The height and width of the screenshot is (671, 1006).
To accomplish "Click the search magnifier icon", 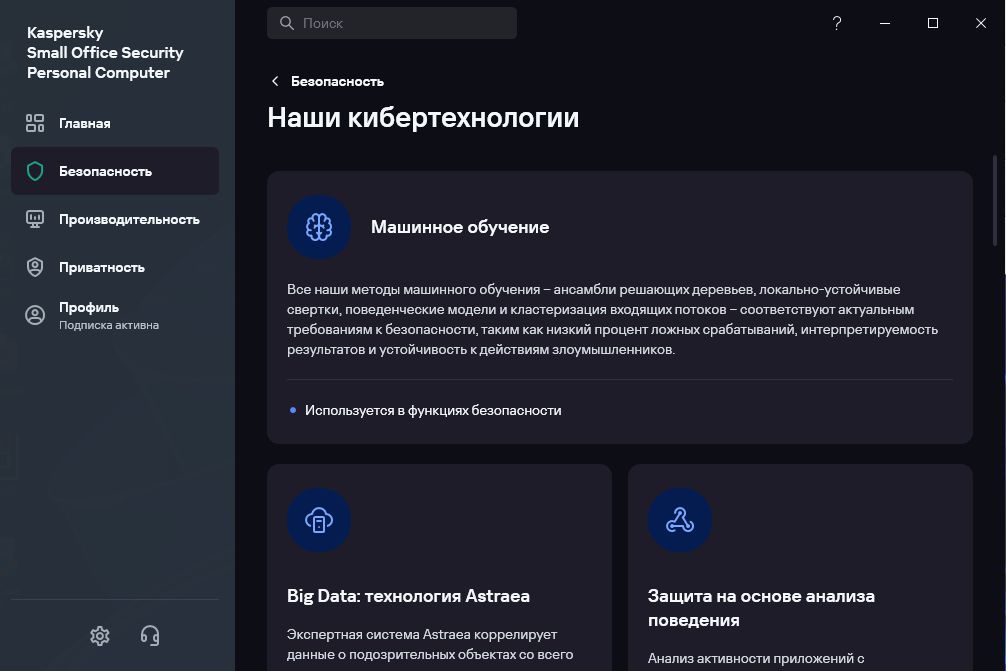I will (x=287, y=23).
